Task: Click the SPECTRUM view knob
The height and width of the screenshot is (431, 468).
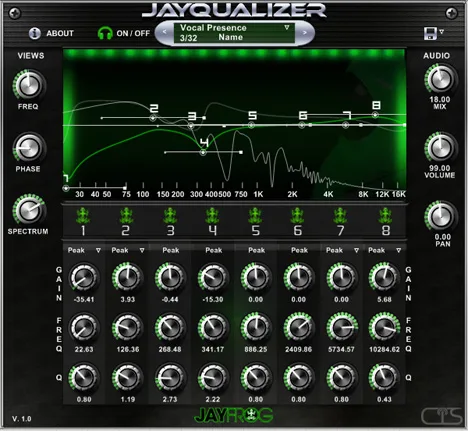Action: click(x=28, y=210)
